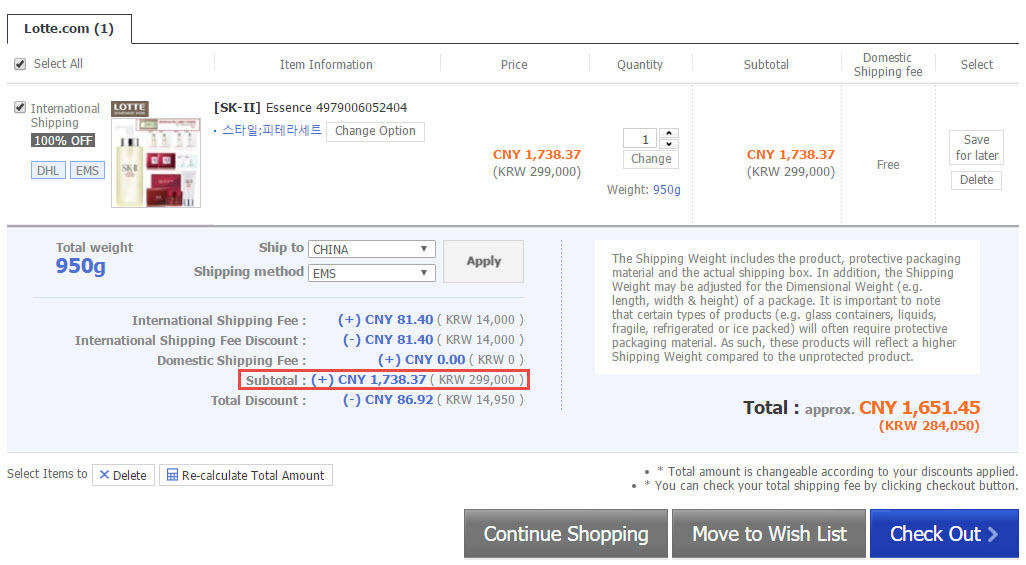
Task: Click the EMS shipping badge
Action: click(87, 170)
